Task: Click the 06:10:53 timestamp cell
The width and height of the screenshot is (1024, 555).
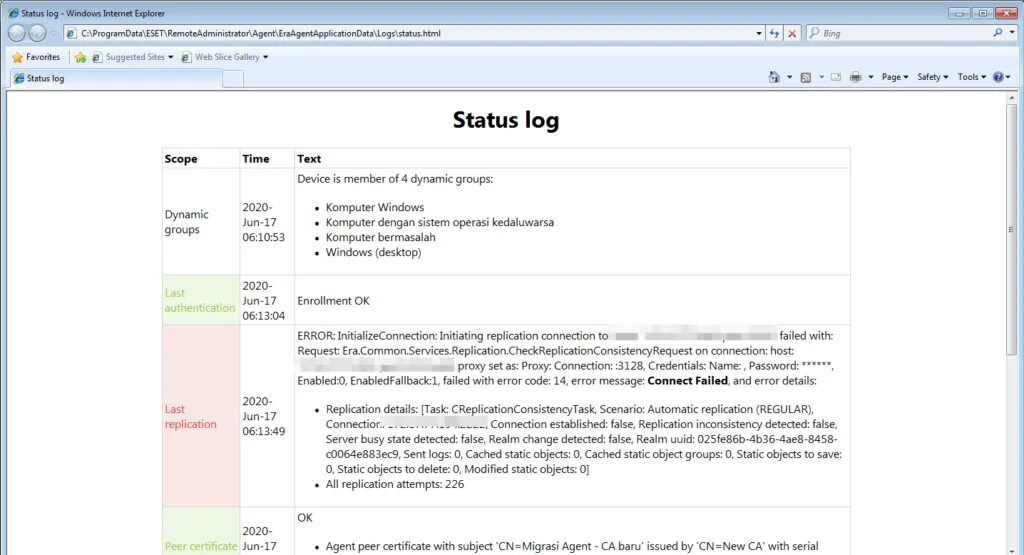Action: pyautogui.click(x=266, y=222)
